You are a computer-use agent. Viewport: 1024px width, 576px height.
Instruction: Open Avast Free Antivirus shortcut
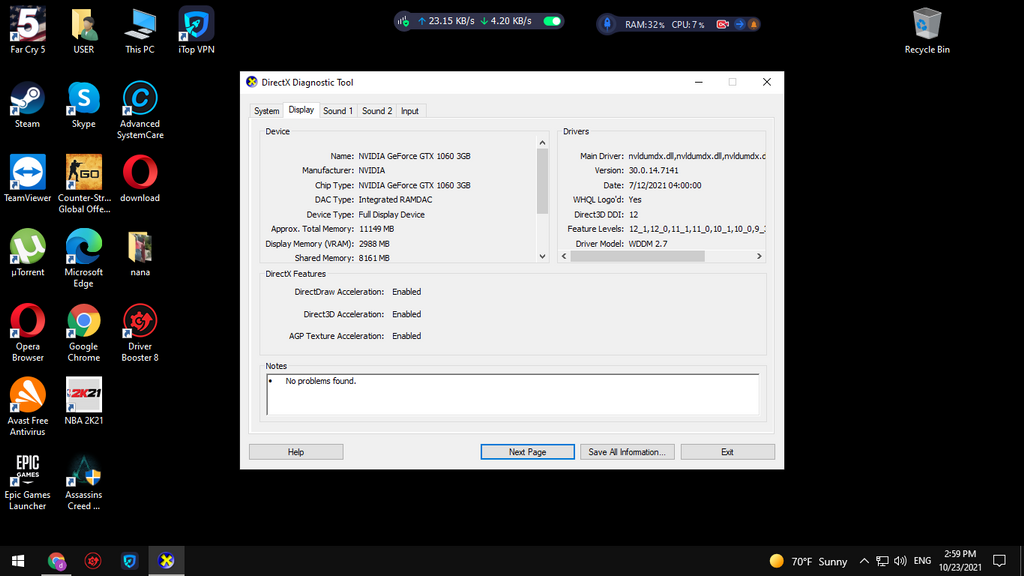27,408
